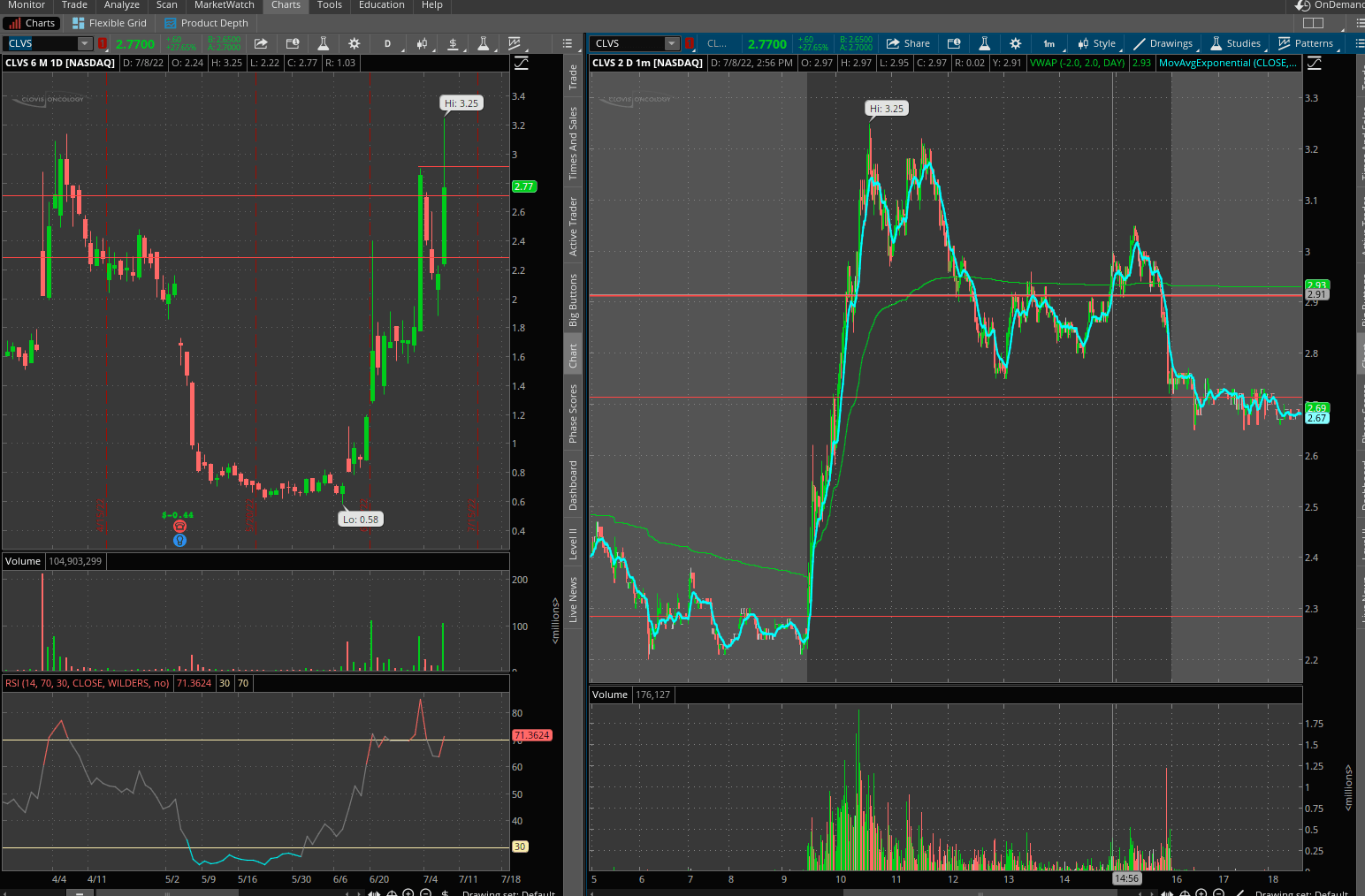Screen dimensions: 1365x896
Task: Expand the left chart symbol dropdown arrow
Action: pyautogui.click(x=85, y=43)
